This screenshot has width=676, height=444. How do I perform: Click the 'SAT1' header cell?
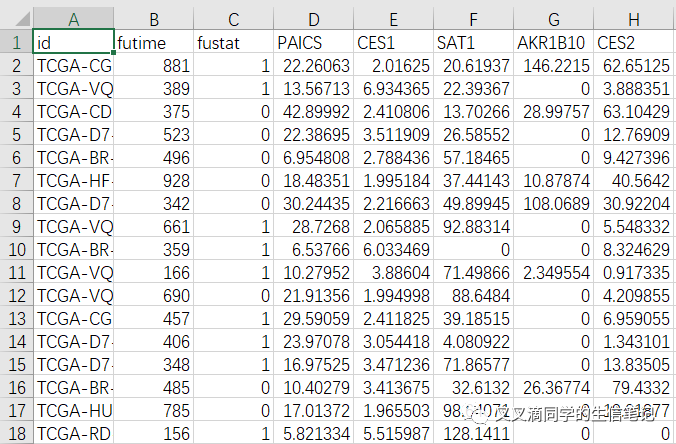[473, 42]
